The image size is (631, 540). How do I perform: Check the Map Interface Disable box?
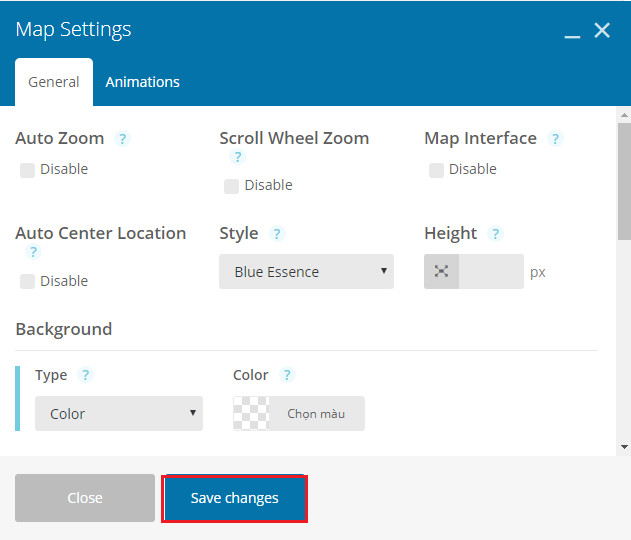click(436, 170)
